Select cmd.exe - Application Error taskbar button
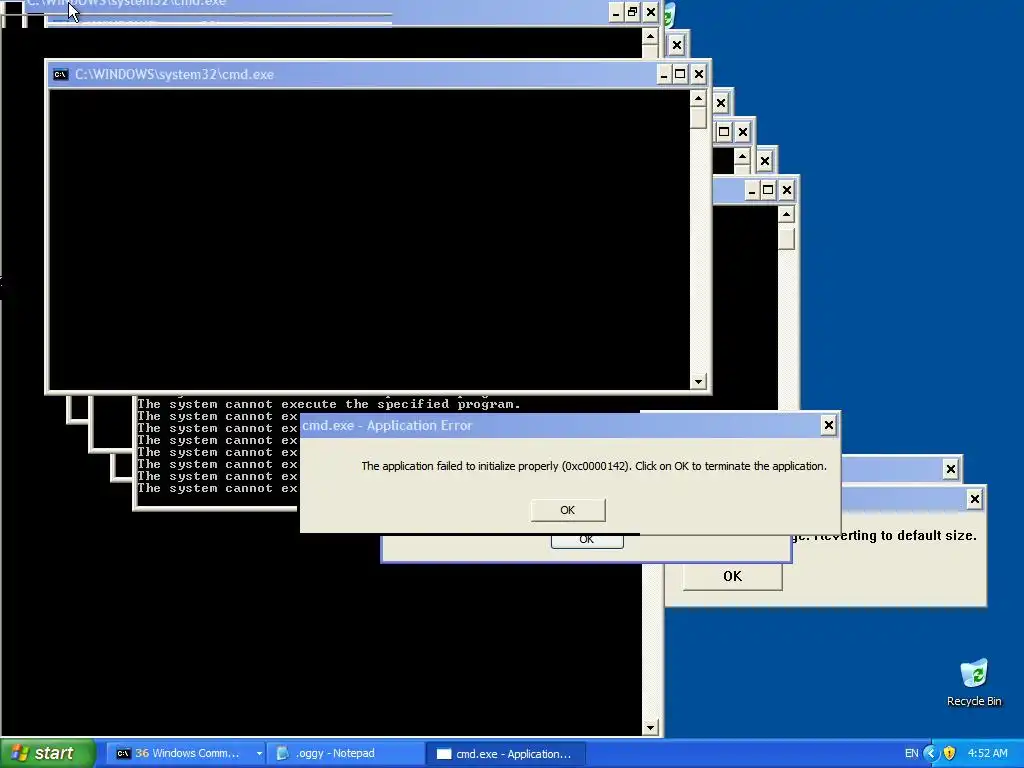The height and width of the screenshot is (768, 1024). 506,753
